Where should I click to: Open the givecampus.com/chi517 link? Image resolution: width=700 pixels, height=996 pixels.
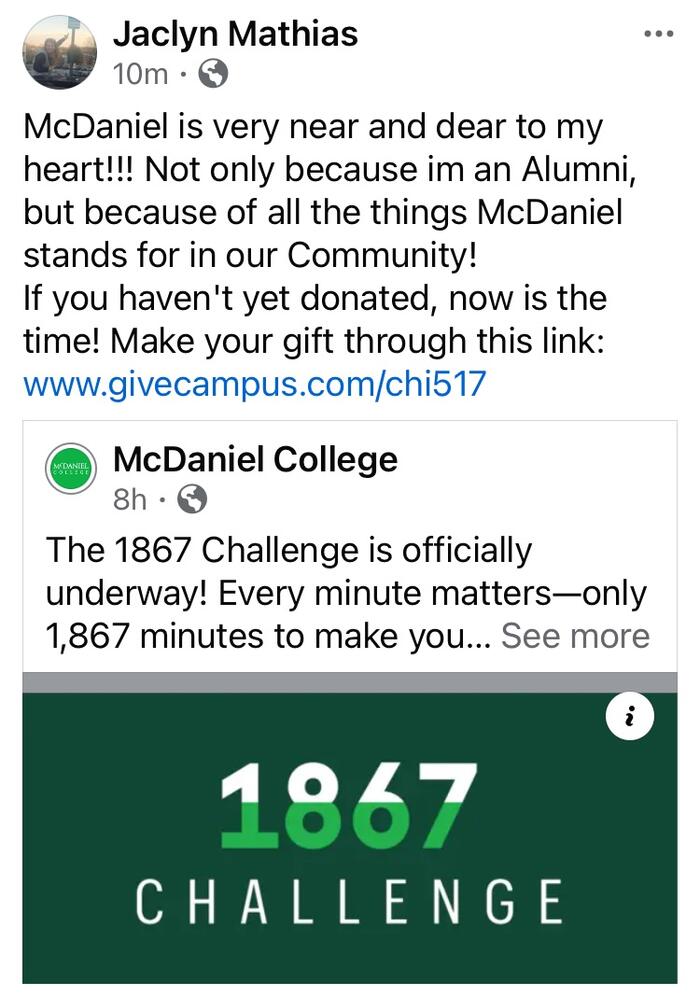[254, 384]
